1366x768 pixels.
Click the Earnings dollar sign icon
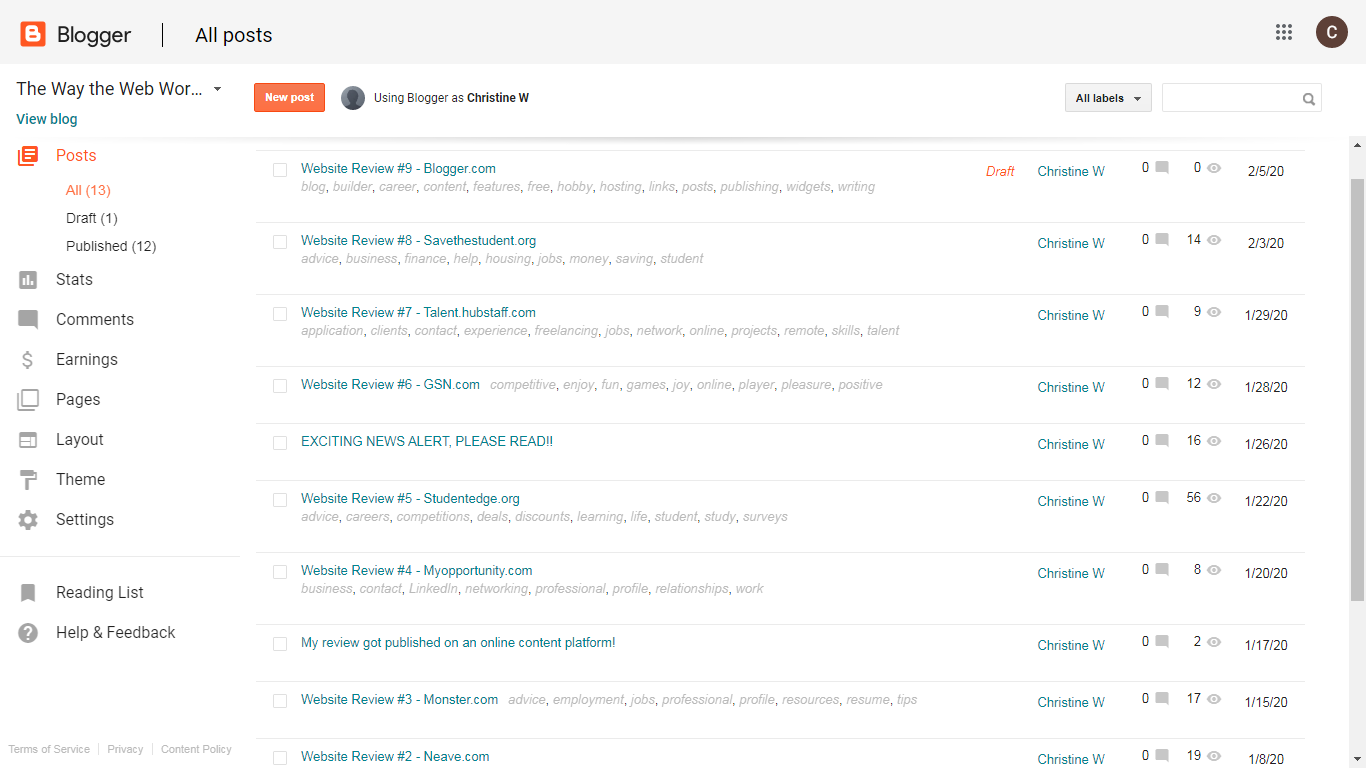click(x=28, y=360)
